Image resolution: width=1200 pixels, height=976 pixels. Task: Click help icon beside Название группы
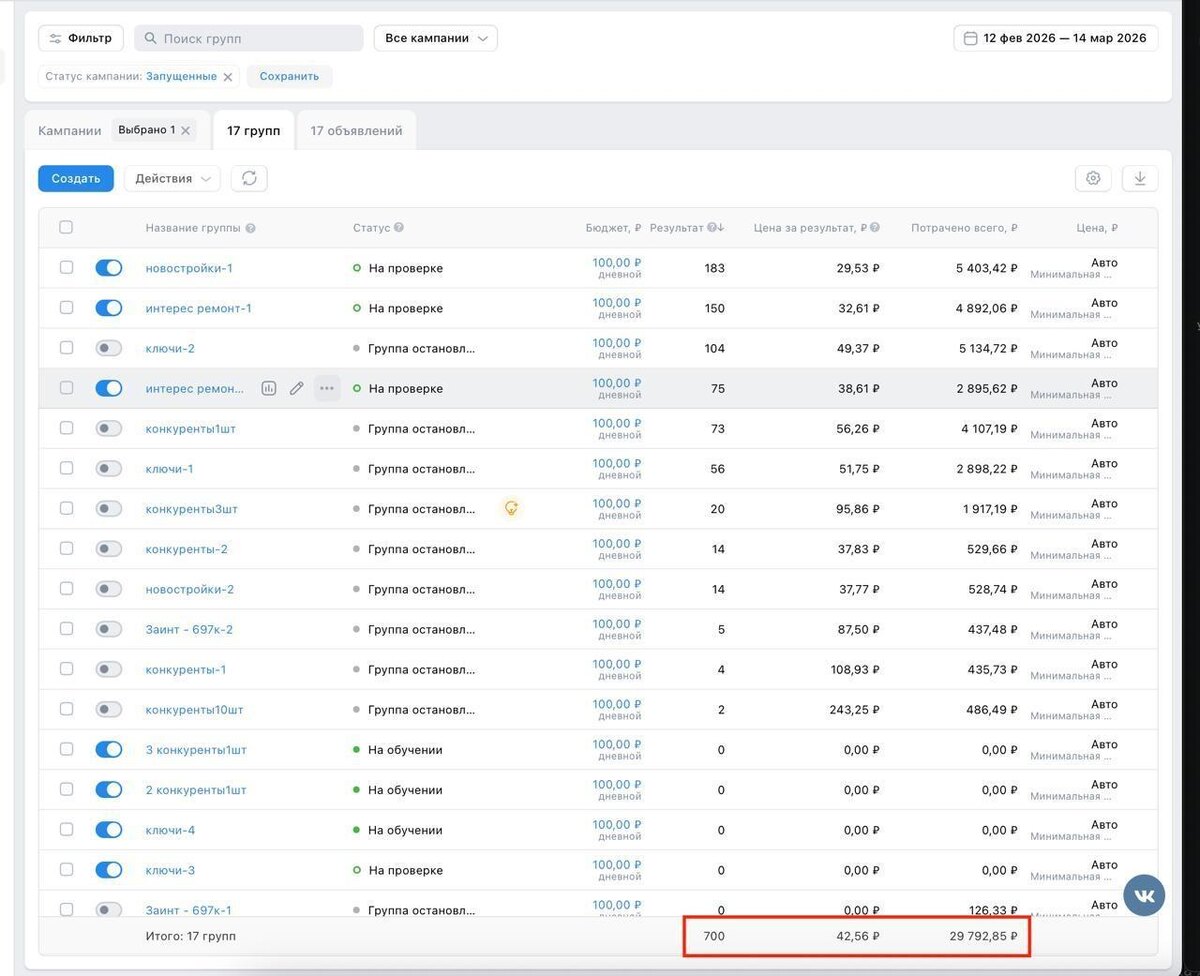250,228
